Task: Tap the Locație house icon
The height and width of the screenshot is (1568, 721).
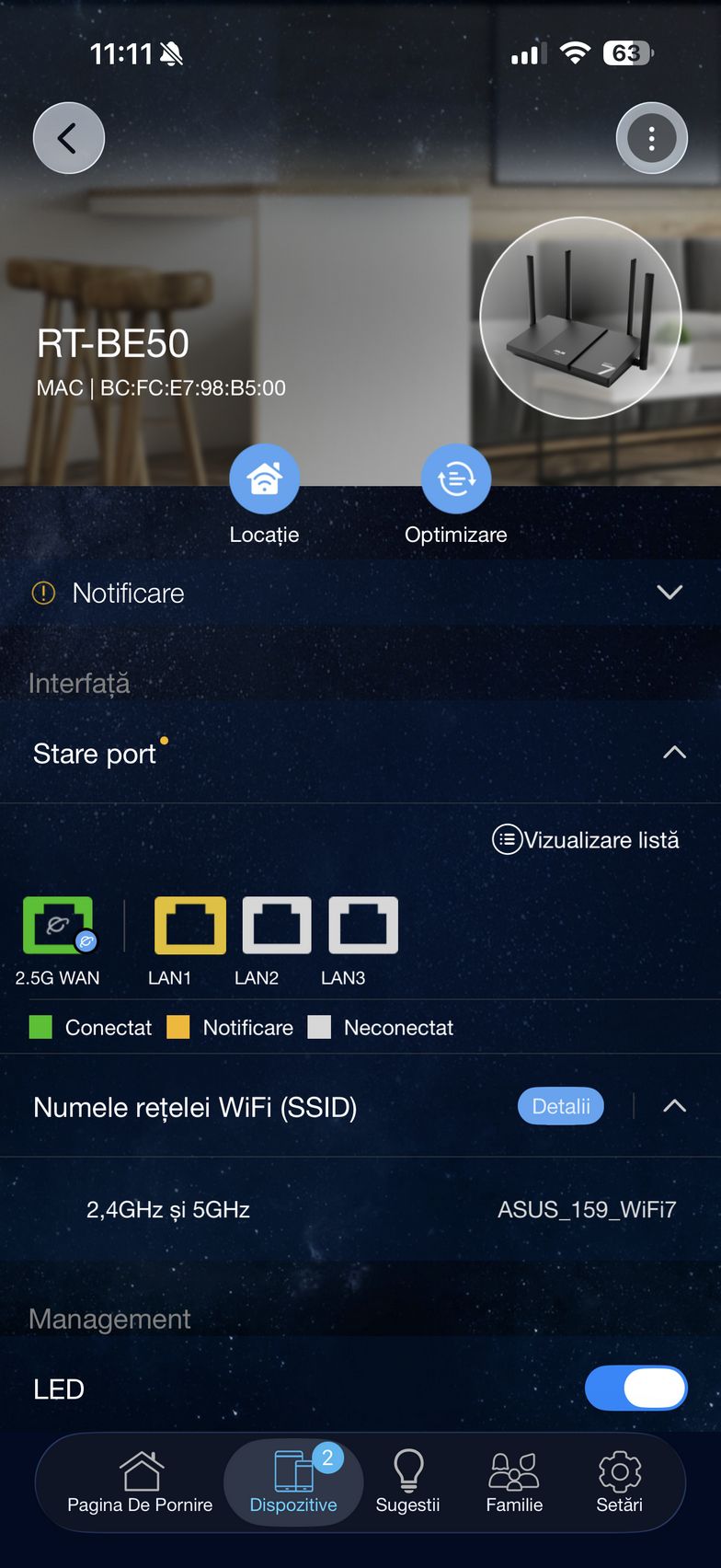Action: click(x=265, y=478)
